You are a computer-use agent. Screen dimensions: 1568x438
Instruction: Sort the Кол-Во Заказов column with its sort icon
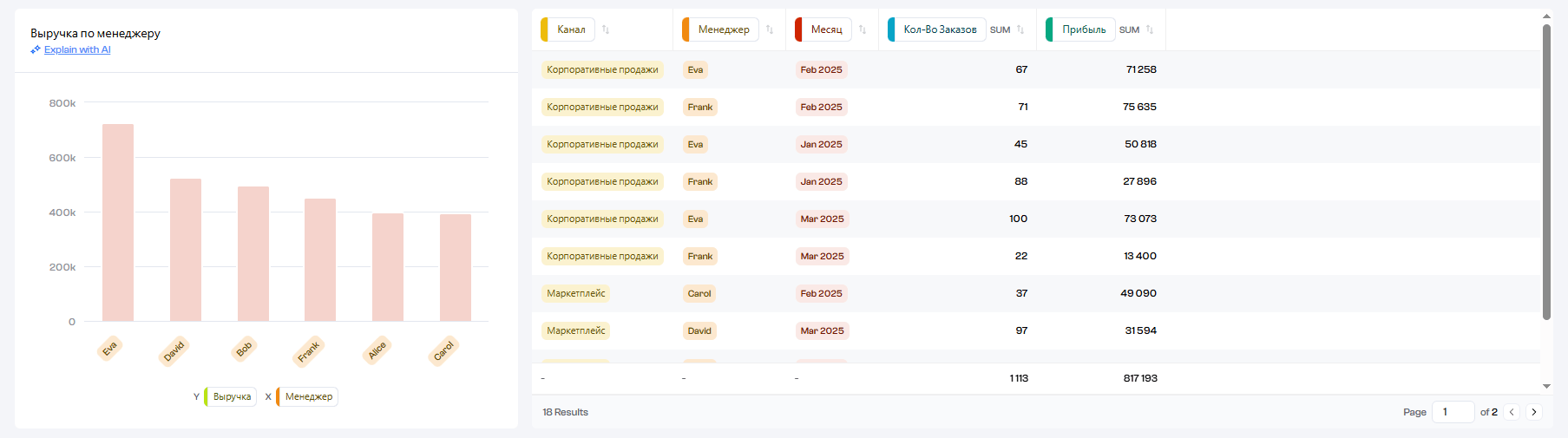(1020, 29)
